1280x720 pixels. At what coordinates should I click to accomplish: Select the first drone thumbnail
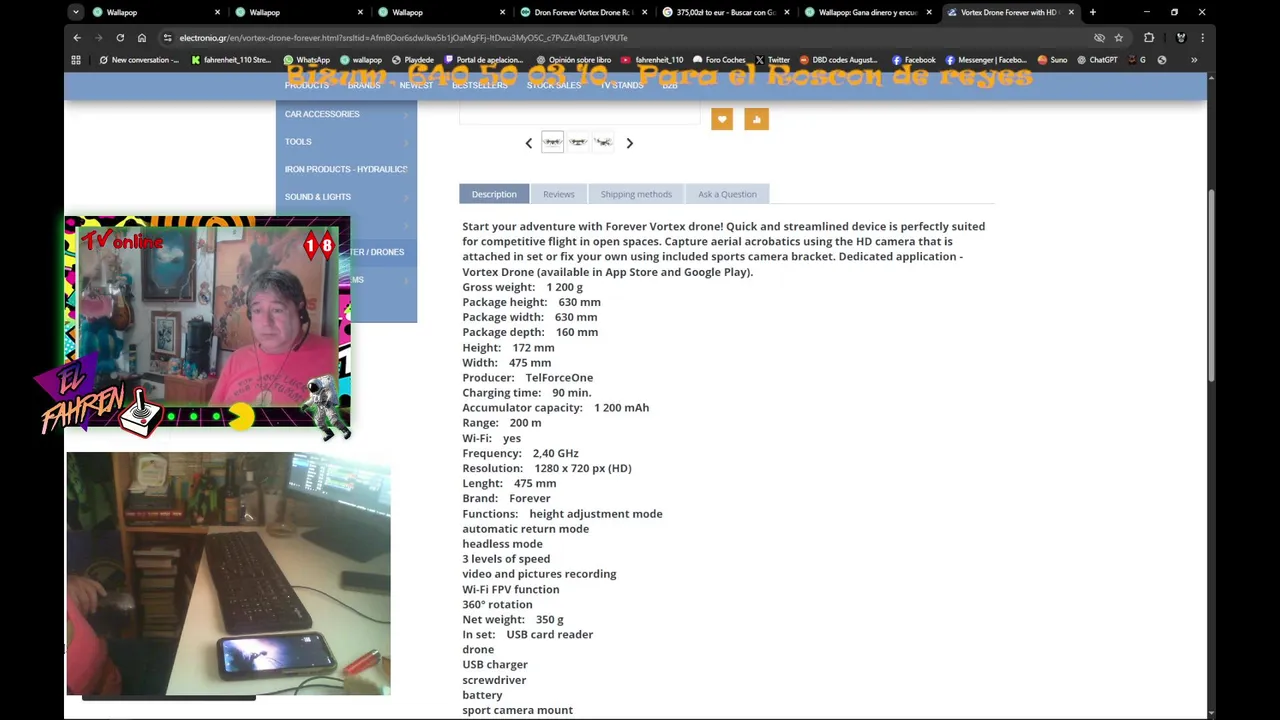(552, 142)
